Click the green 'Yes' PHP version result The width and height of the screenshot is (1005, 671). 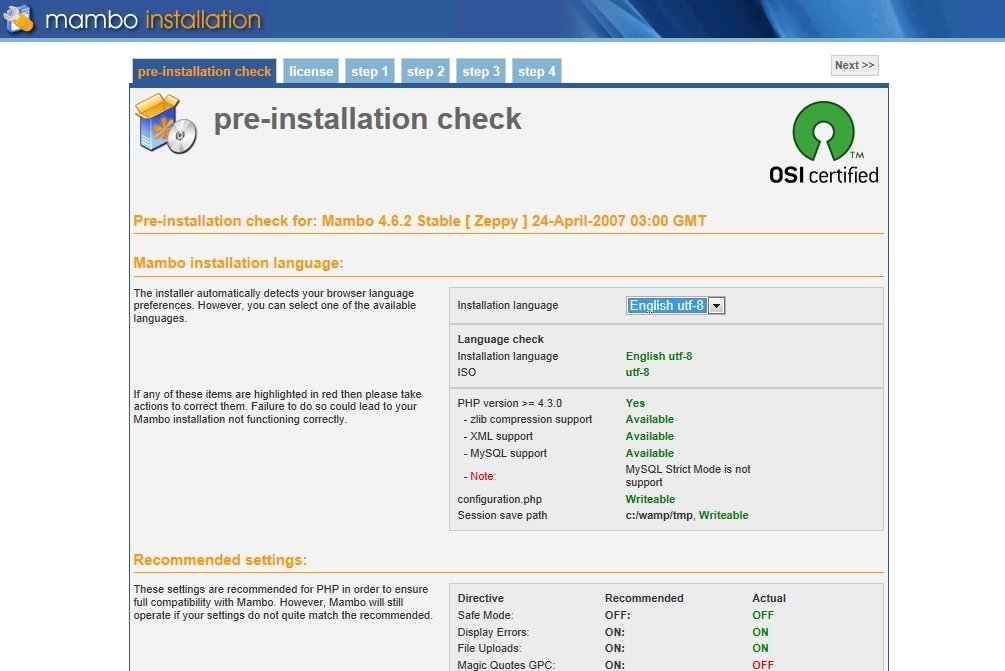pyautogui.click(x=635, y=403)
